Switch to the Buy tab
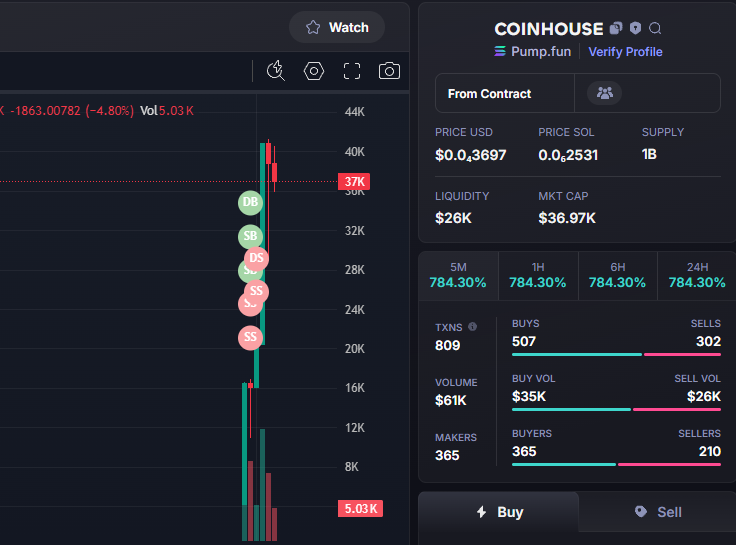 pos(498,512)
